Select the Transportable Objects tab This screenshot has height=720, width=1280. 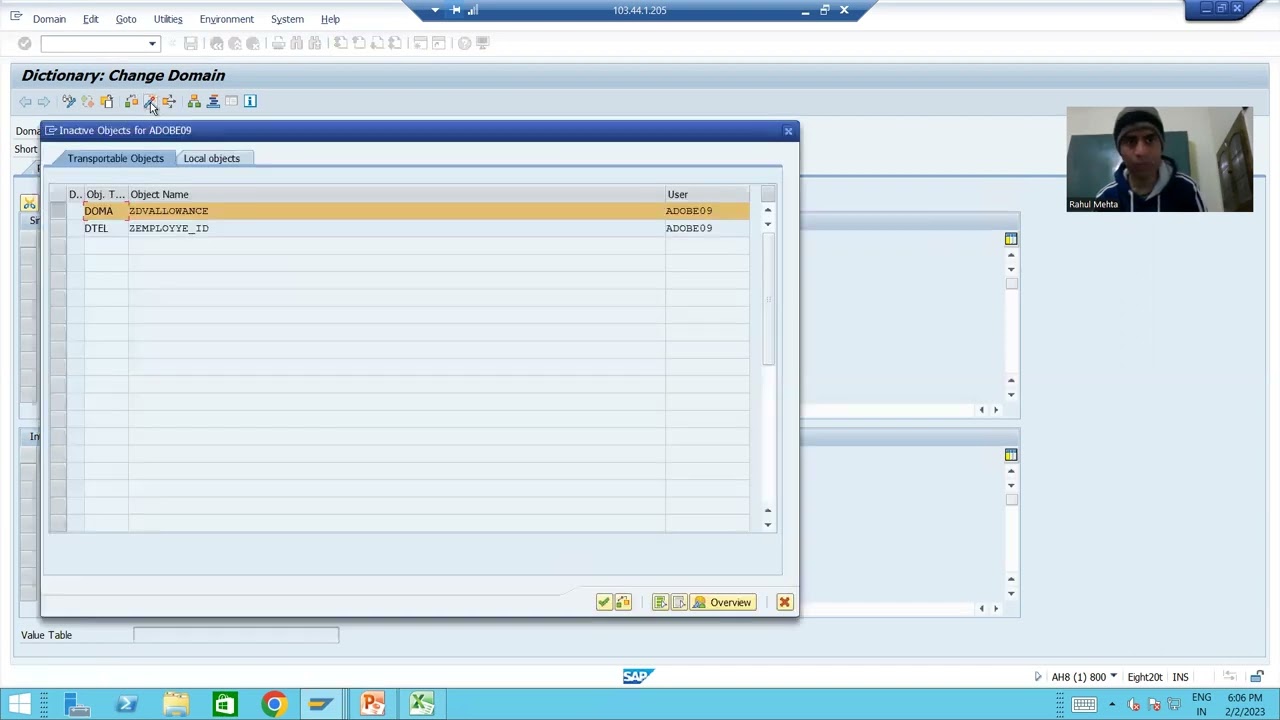coord(115,158)
